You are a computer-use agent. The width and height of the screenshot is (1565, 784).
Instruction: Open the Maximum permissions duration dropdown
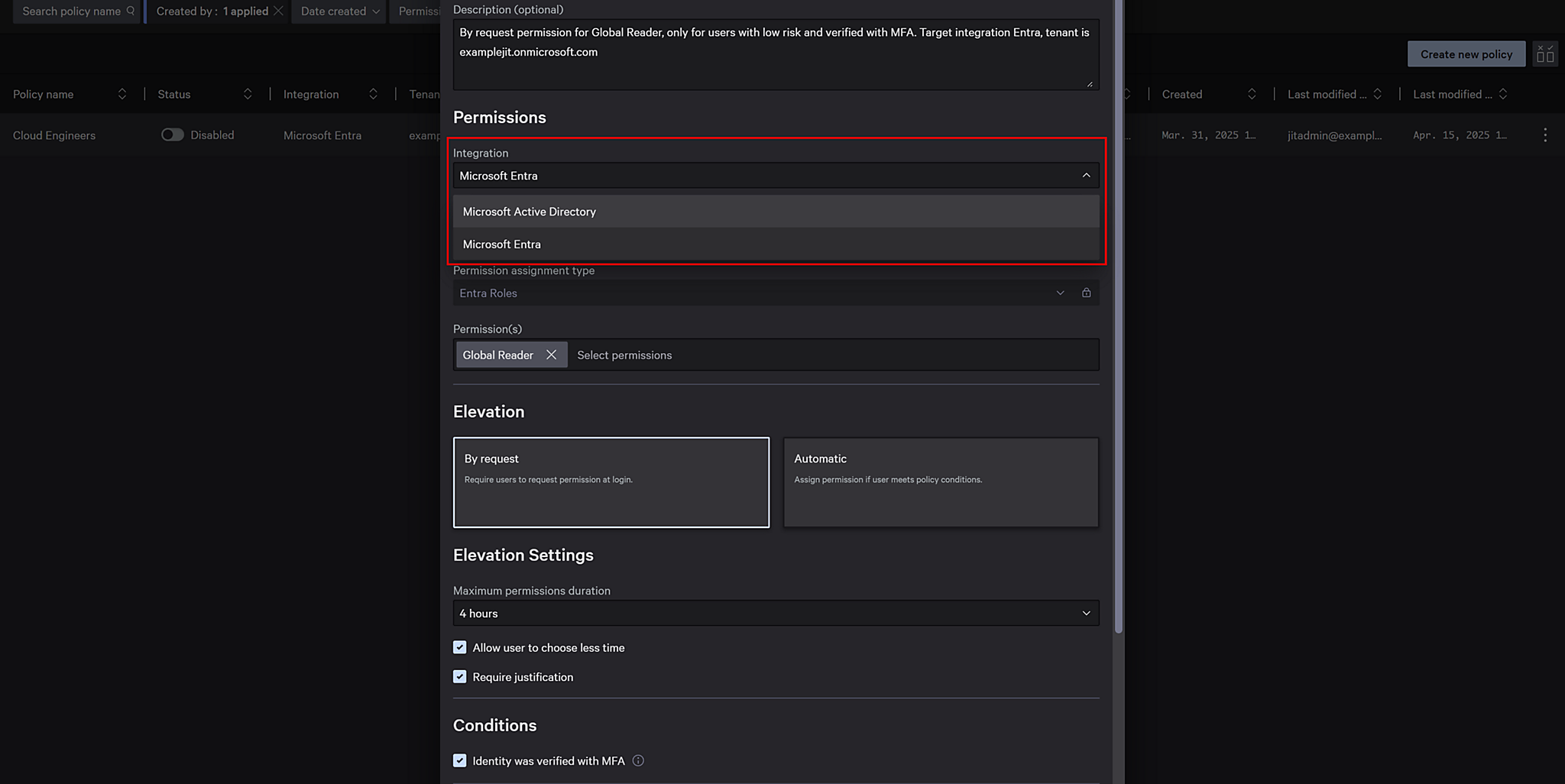[1084, 613]
